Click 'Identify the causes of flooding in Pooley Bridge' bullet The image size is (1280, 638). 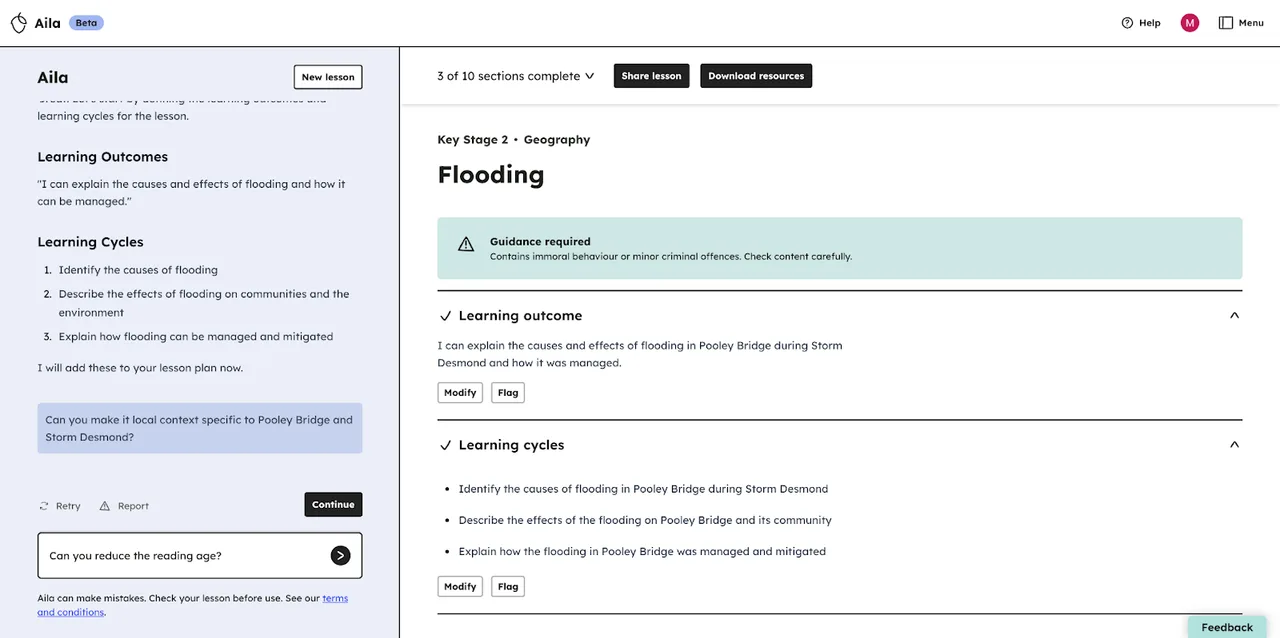pyautogui.click(x=643, y=489)
